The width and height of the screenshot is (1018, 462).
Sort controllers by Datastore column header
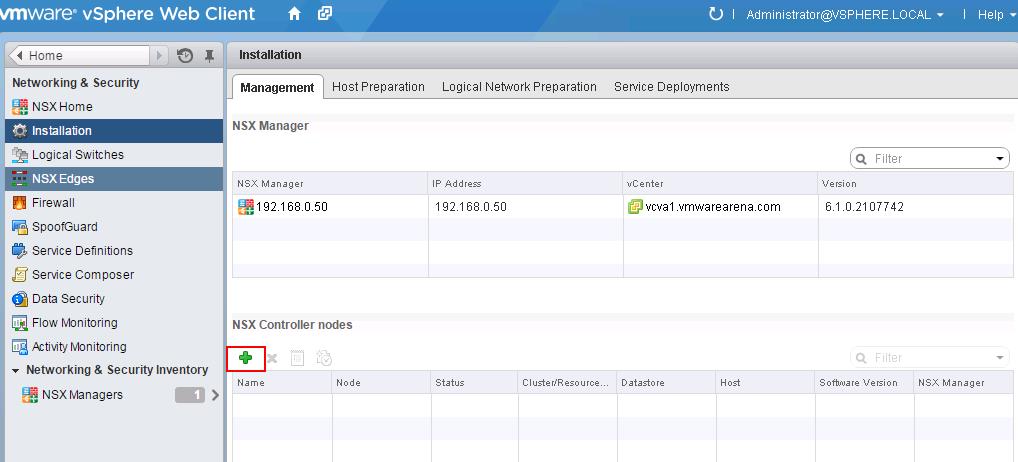(667, 383)
